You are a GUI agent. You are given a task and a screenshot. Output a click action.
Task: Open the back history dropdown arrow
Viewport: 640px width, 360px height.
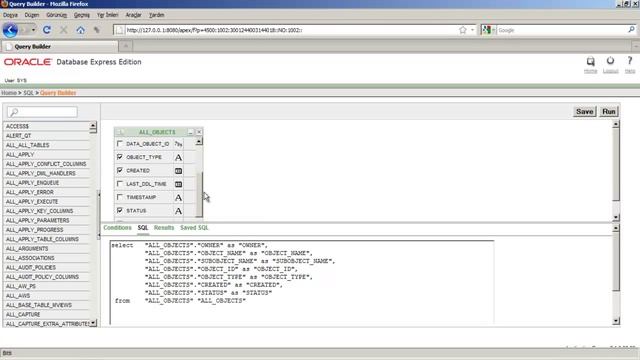tap(33, 30)
